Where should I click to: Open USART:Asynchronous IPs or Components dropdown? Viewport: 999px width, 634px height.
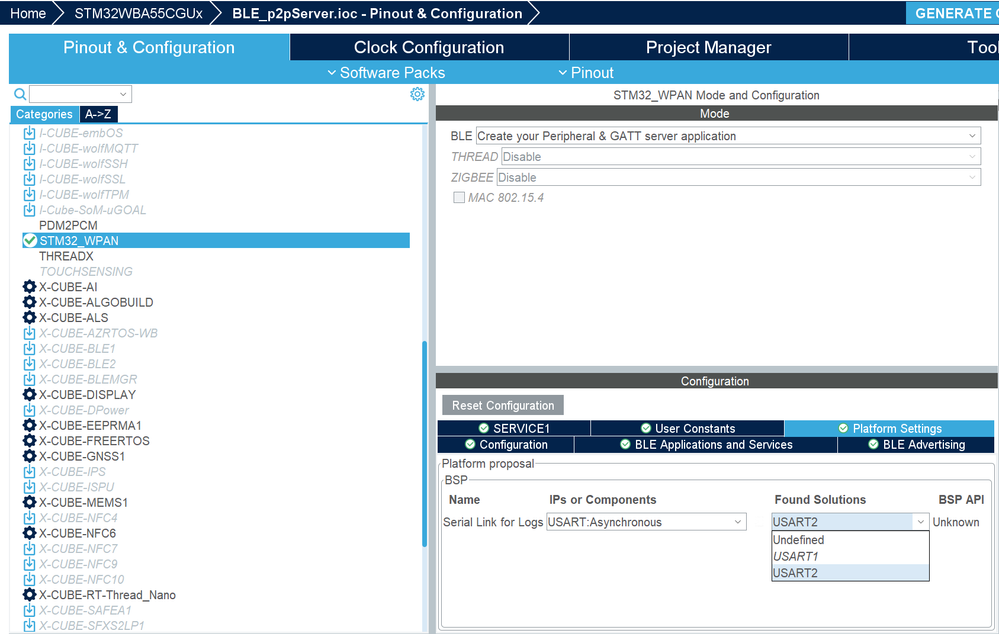pyautogui.click(x=646, y=522)
